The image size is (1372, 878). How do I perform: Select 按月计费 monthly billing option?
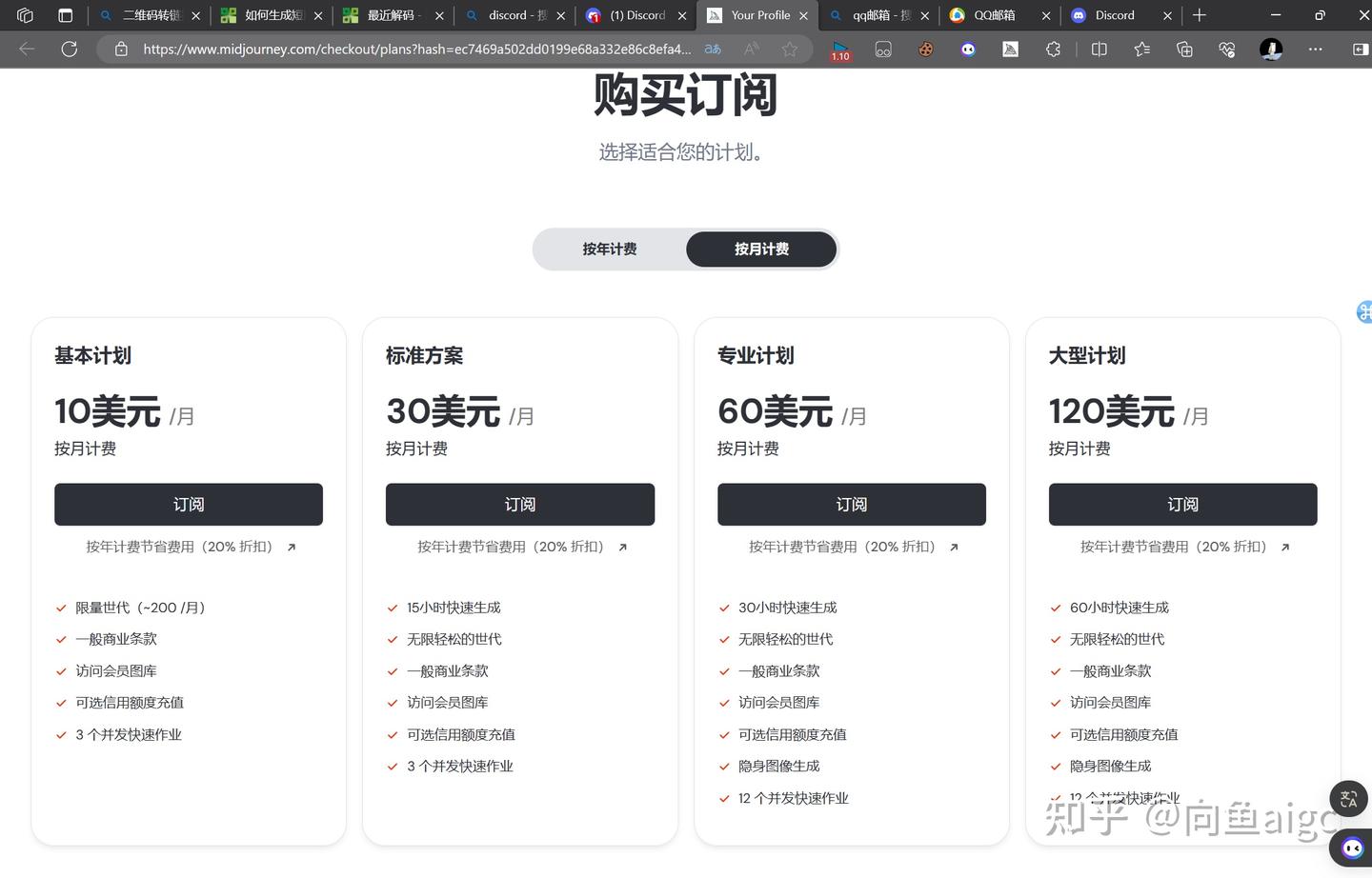(x=761, y=249)
